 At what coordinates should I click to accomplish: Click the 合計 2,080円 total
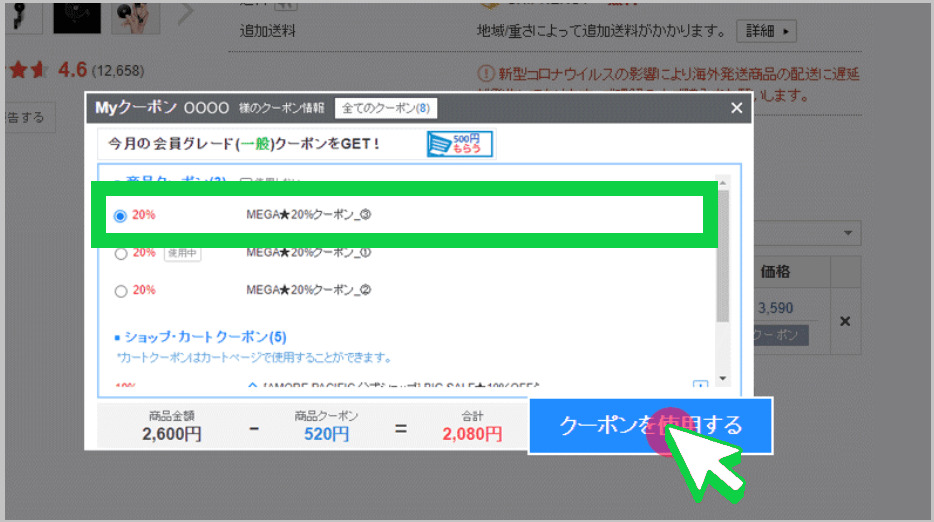tap(472, 434)
